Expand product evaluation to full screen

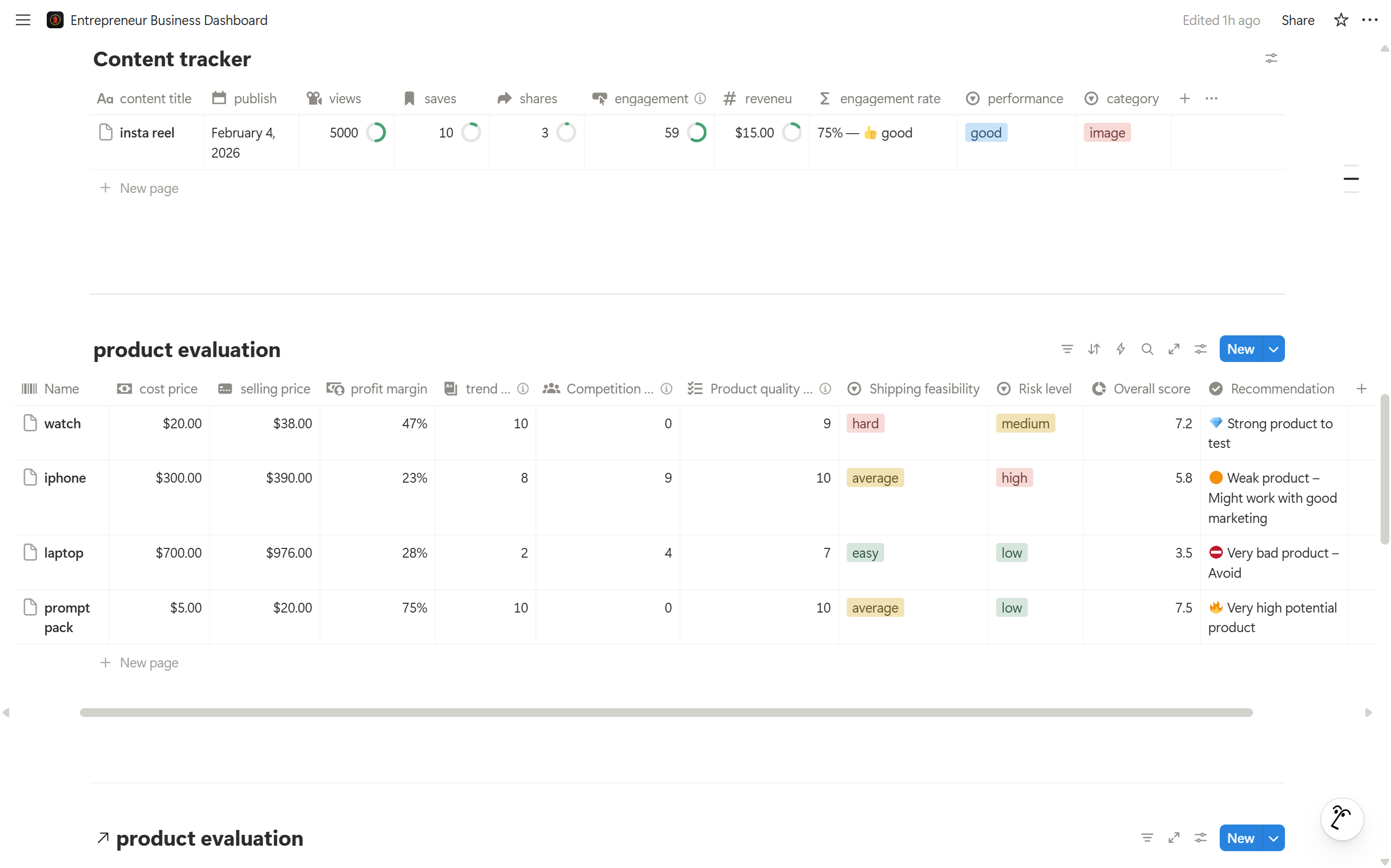1175,348
